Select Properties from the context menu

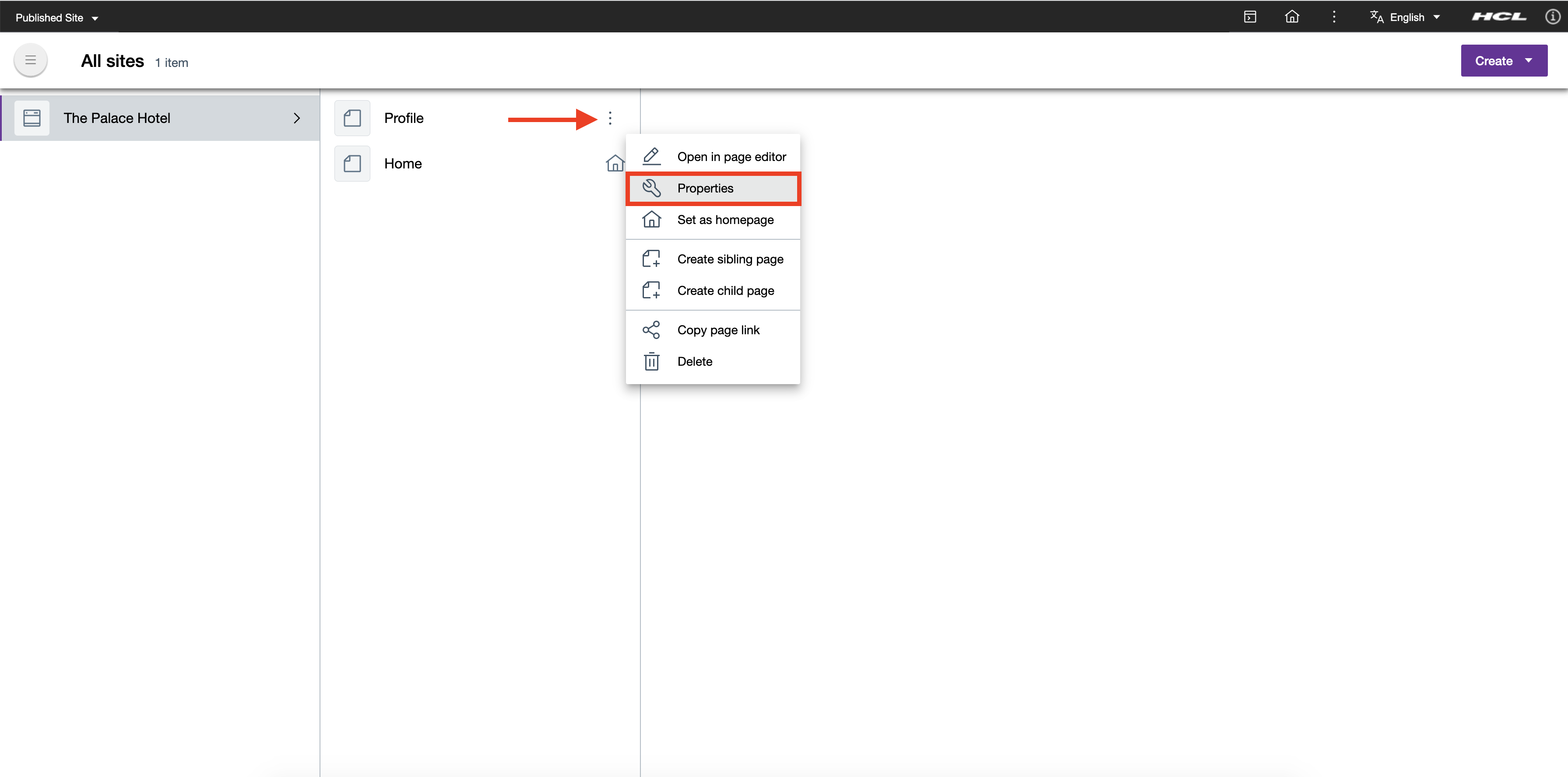pos(705,188)
